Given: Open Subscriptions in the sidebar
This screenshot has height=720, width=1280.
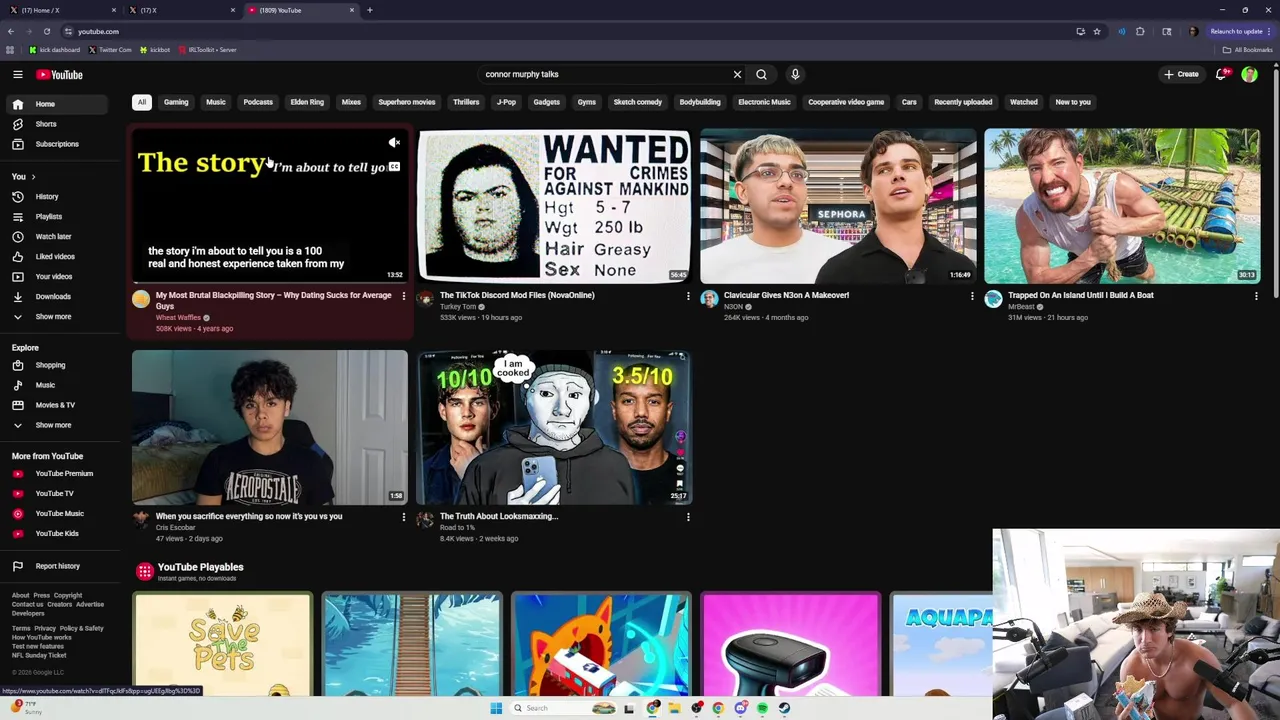Looking at the screenshot, I should (x=57, y=144).
